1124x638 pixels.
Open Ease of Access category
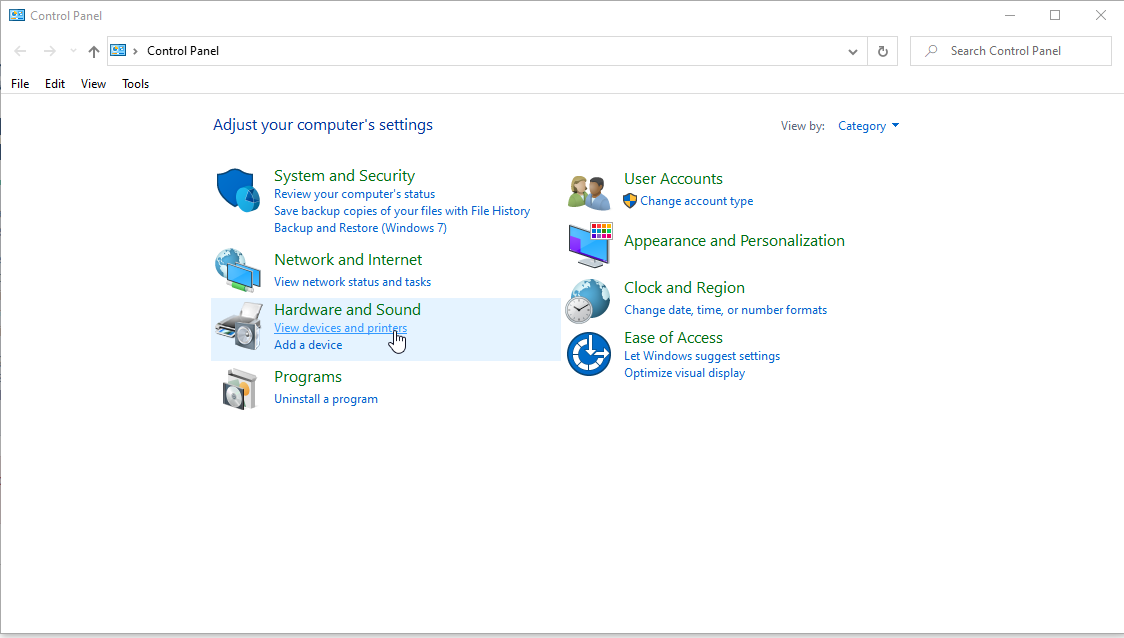(673, 338)
